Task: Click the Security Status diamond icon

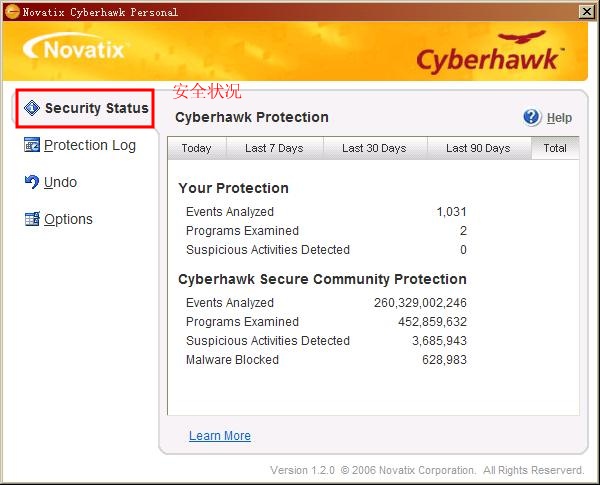Action: tap(32, 108)
